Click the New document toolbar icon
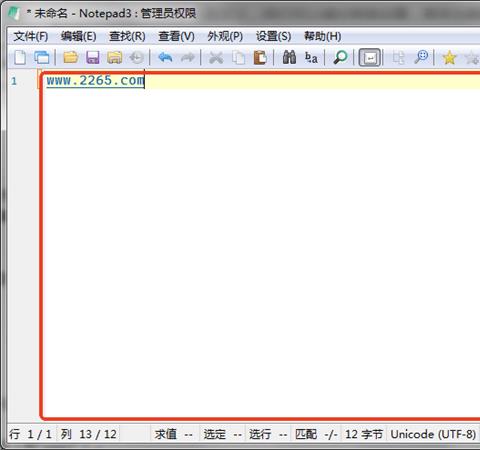The image size is (480, 450). (20, 58)
